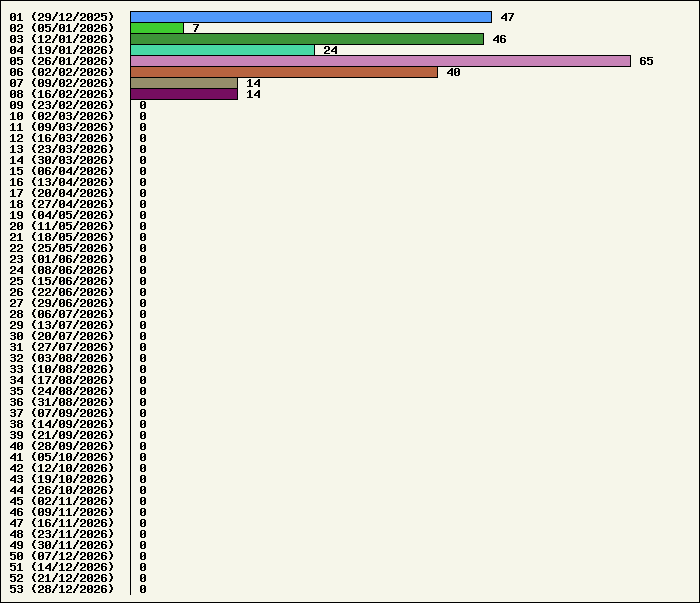Select the small green bar for week 02
700x603 pixels.
click(157, 28)
